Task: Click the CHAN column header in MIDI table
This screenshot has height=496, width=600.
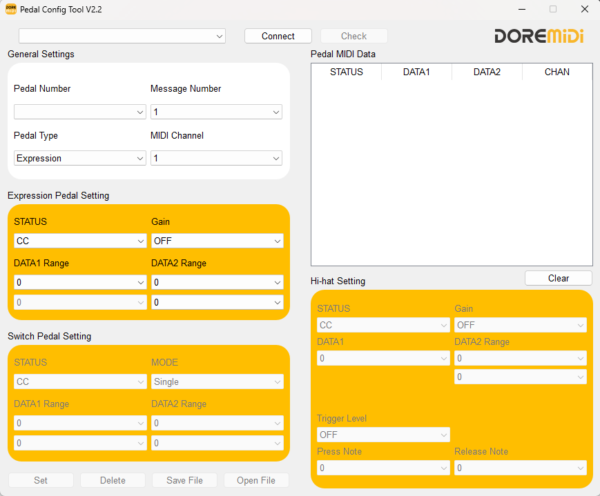Action: (x=557, y=72)
